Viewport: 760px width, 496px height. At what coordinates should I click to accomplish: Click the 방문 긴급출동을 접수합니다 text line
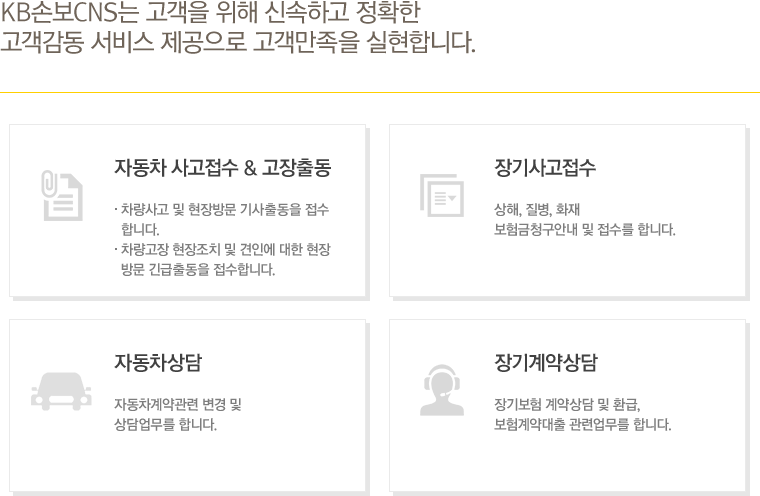(197, 269)
